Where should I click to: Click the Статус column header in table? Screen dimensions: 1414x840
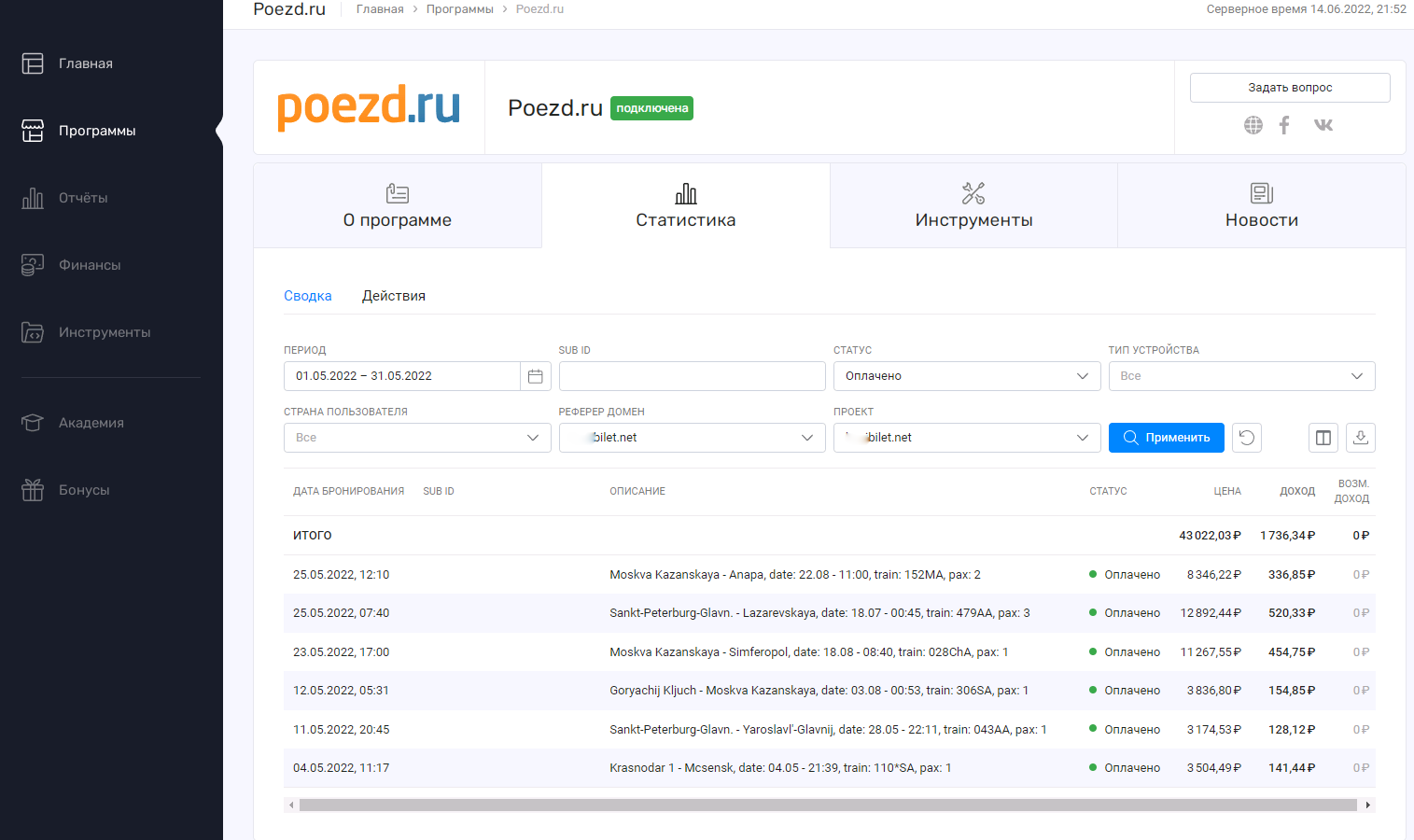(x=1108, y=491)
